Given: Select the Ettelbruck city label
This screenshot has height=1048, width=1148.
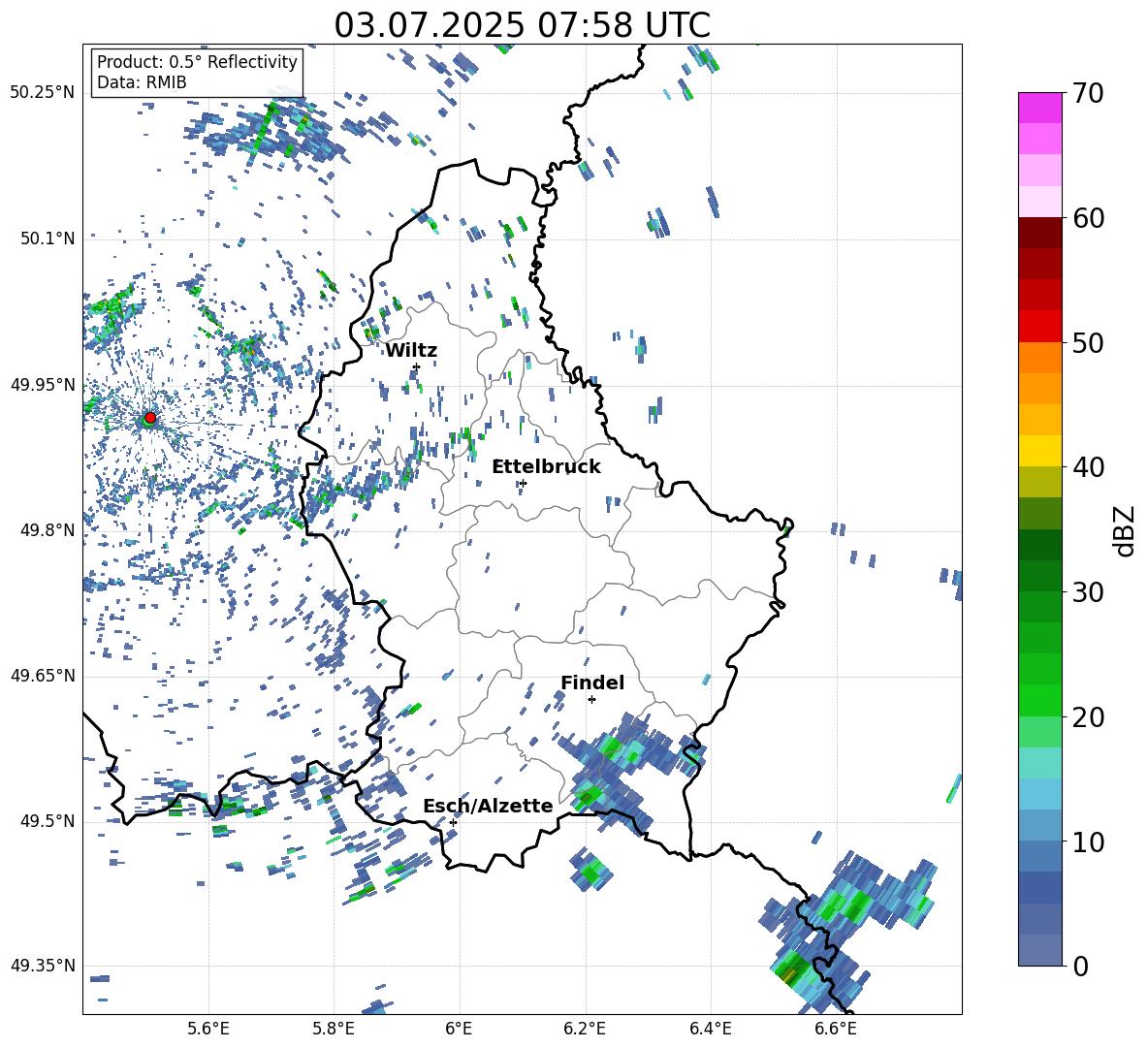Looking at the screenshot, I should [546, 467].
